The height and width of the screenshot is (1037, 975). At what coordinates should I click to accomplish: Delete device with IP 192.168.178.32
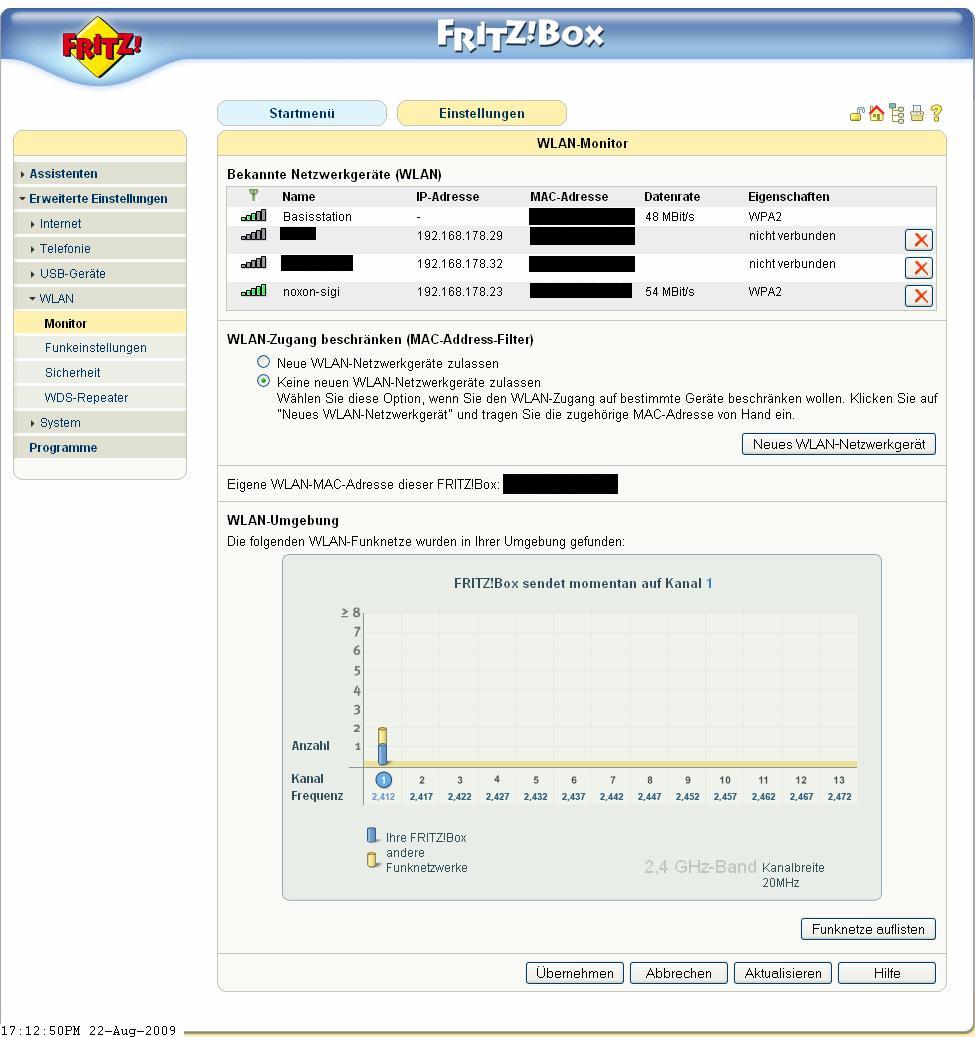pyautogui.click(x=919, y=267)
